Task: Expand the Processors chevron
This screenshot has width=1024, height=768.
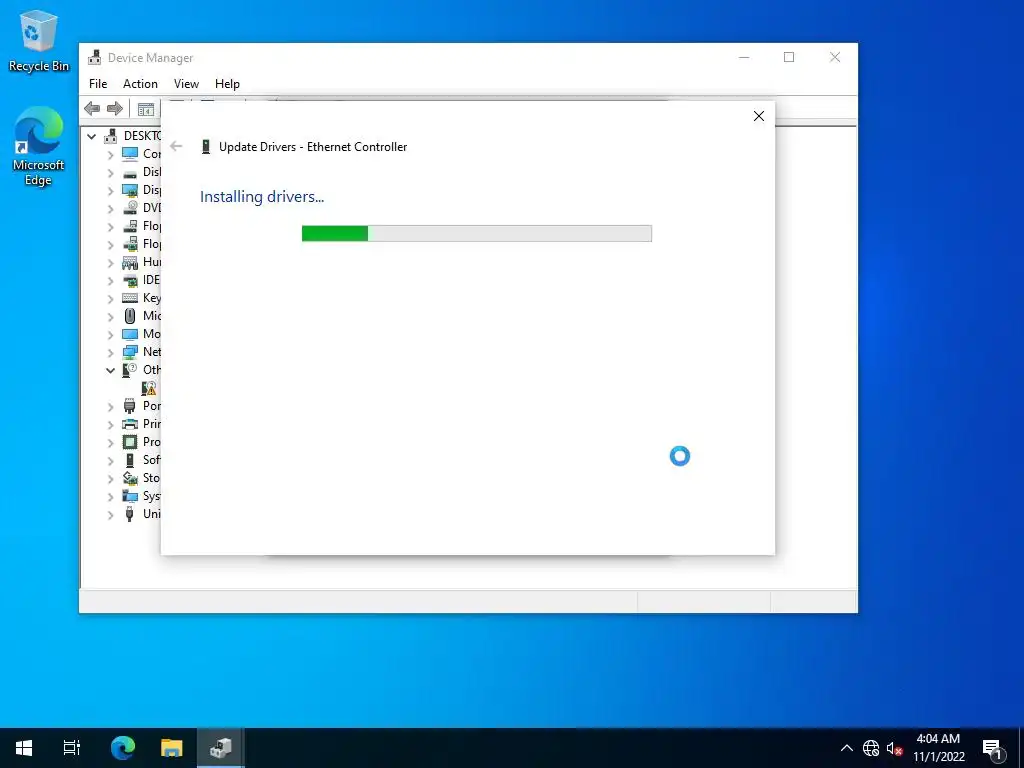Action: 110,443
